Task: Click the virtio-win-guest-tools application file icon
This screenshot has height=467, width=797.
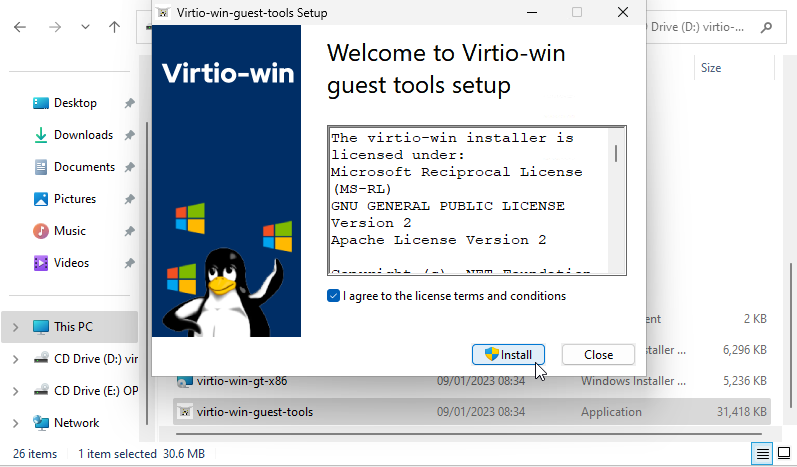Action: (184, 412)
